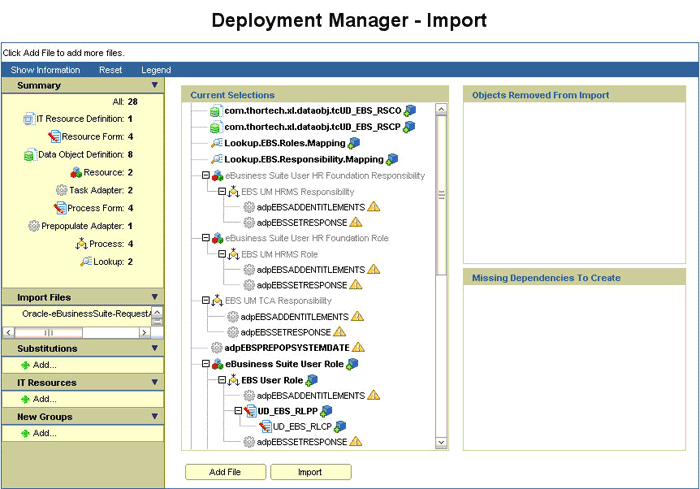Add a new substitution under Substitutions

pos(39,365)
